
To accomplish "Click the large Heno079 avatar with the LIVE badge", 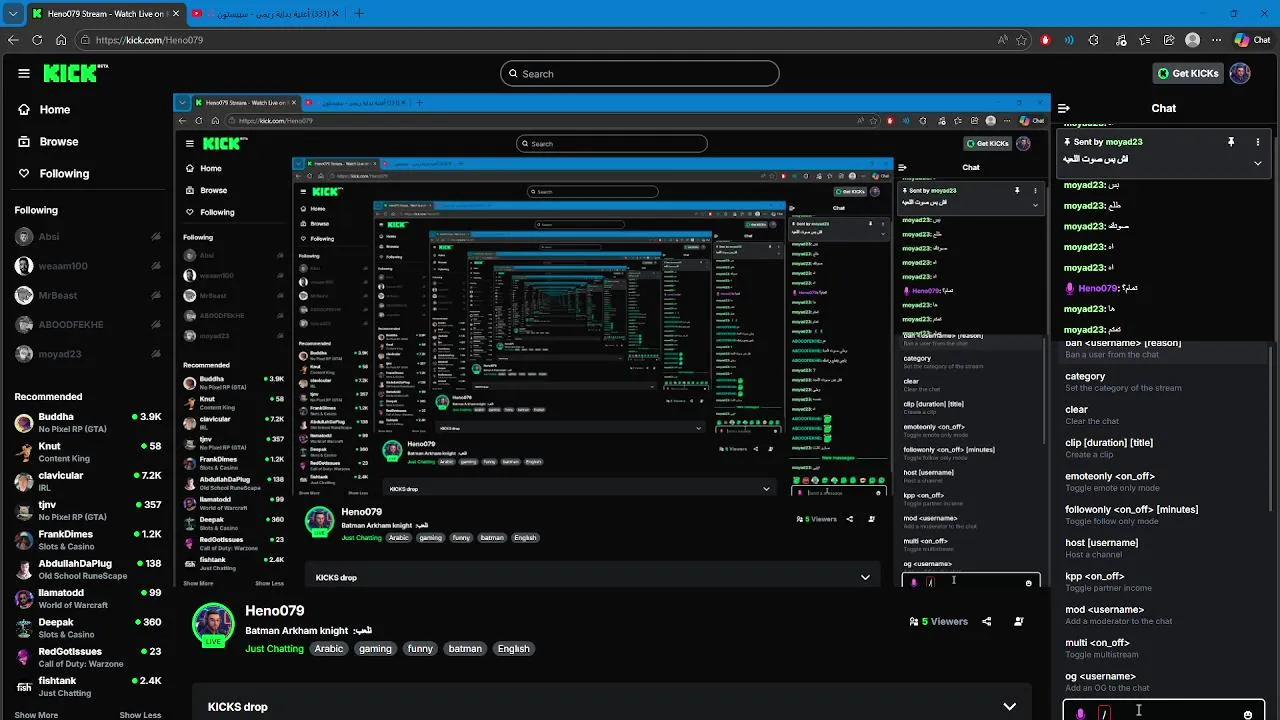I will click(213, 624).
